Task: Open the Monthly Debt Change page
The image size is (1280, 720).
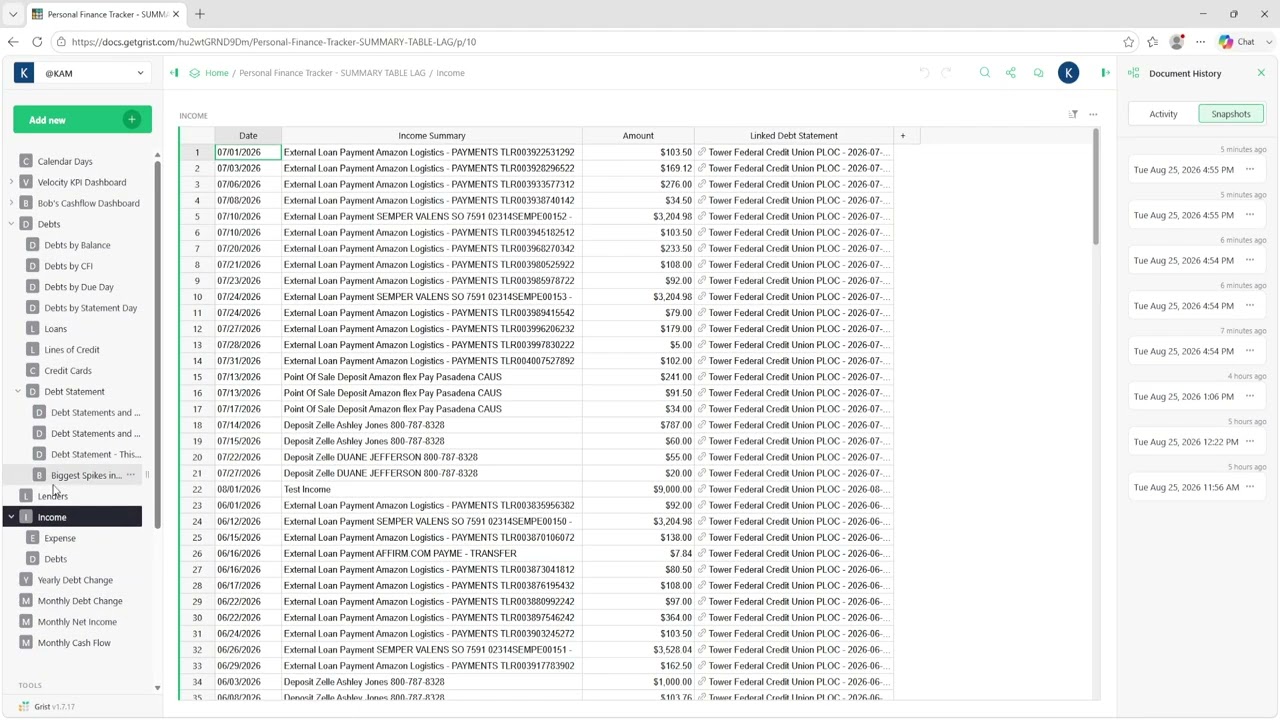Action: point(80,601)
